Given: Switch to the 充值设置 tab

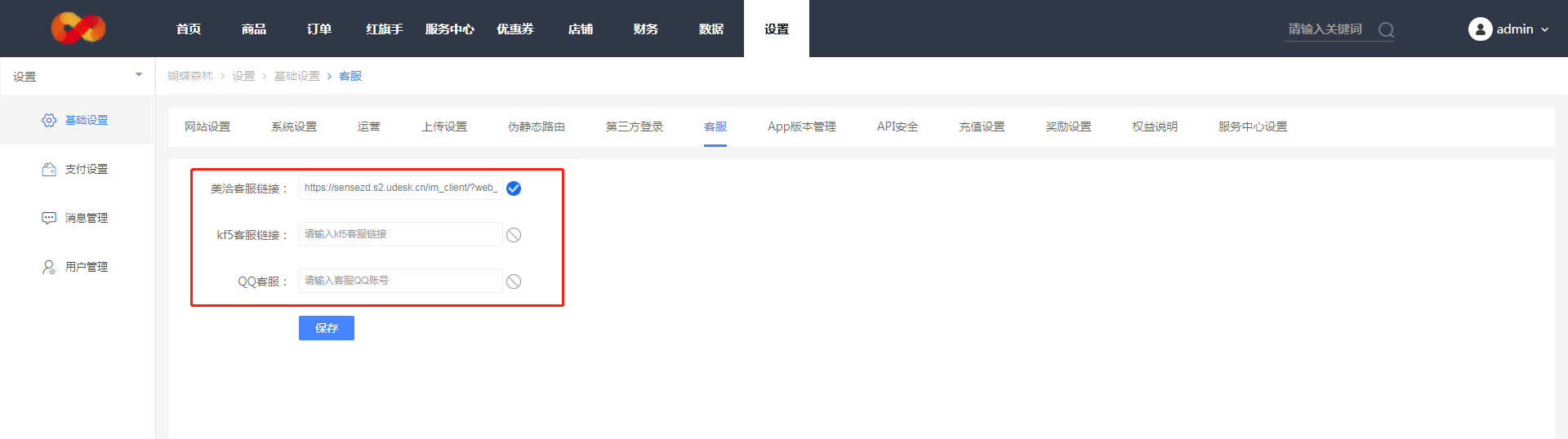Looking at the screenshot, I should [982, 126].
